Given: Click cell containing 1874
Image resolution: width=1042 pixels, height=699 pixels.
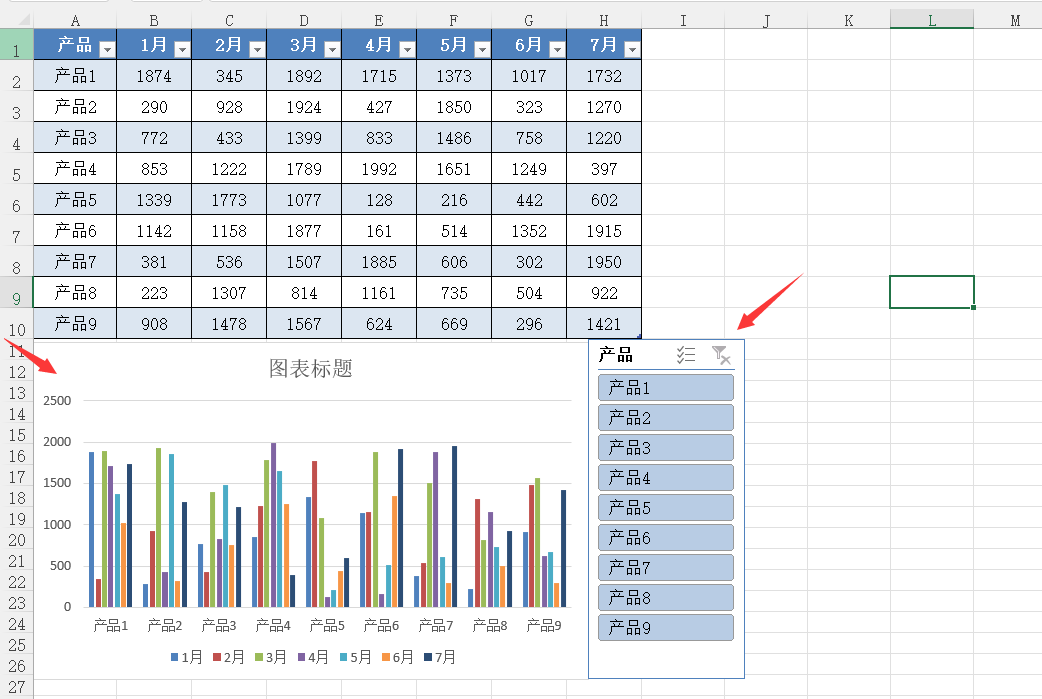Looking at the screenshot, I should coord(154,76).
